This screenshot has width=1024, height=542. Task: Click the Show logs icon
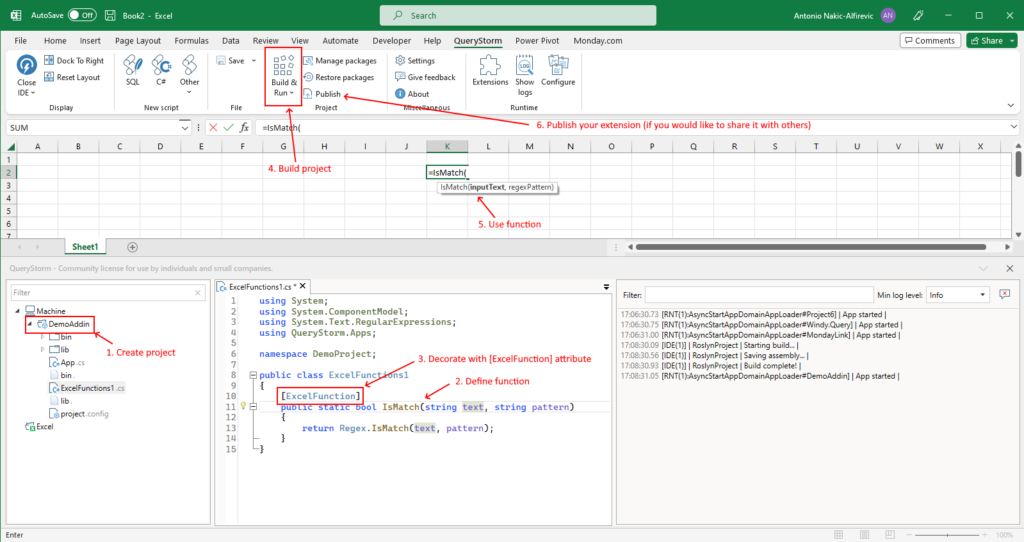click(x=525, y=73)
